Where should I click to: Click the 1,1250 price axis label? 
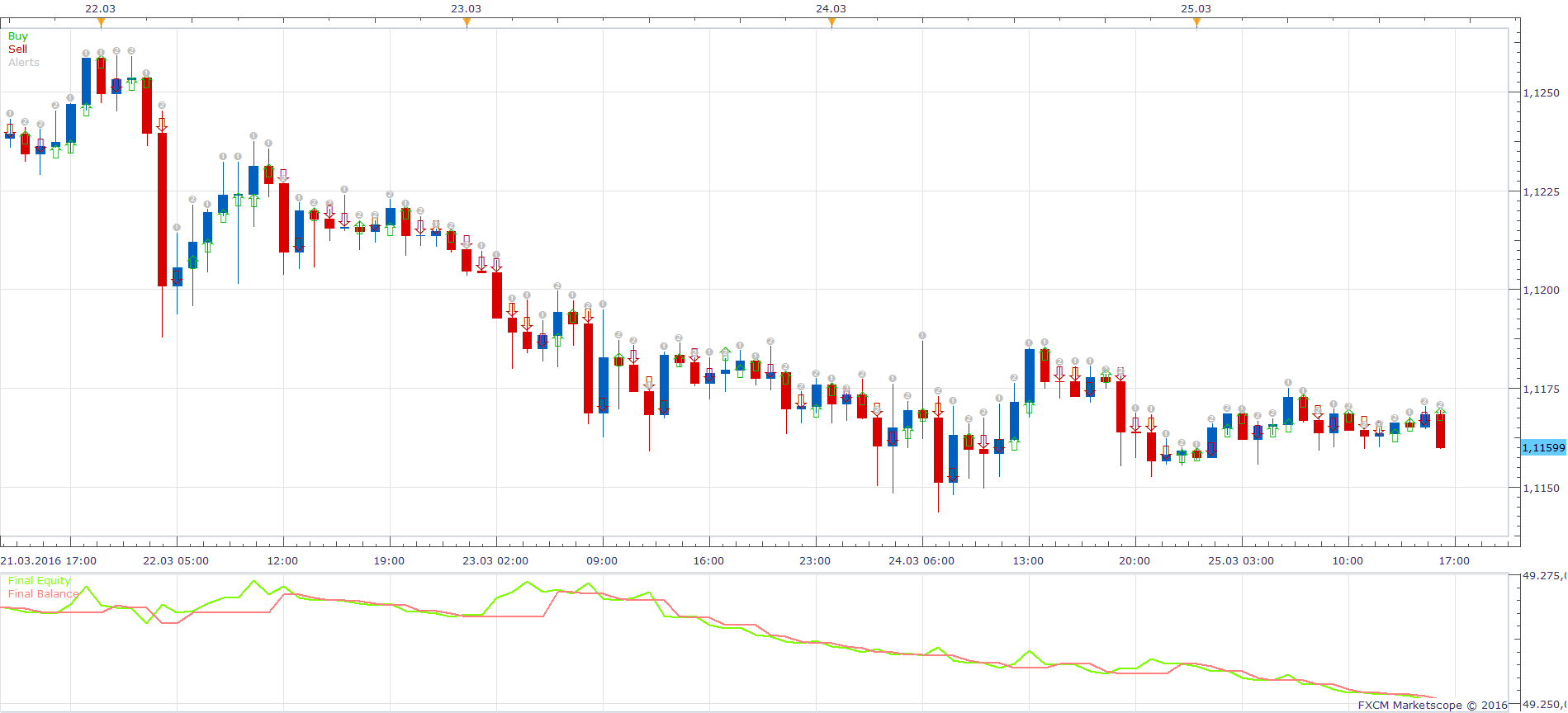(1541, 93)
